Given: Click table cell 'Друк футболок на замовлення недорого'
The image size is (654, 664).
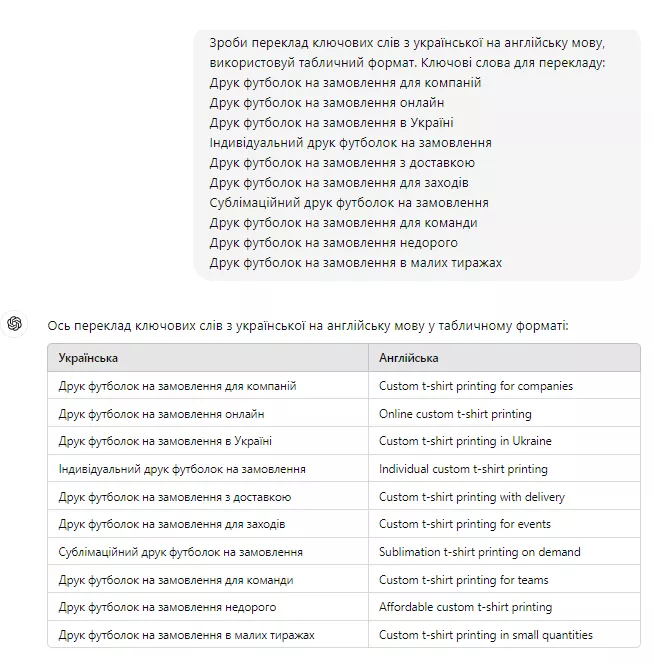Looking at the screenshot, I should pyautogui.click(x=167, y=607).
